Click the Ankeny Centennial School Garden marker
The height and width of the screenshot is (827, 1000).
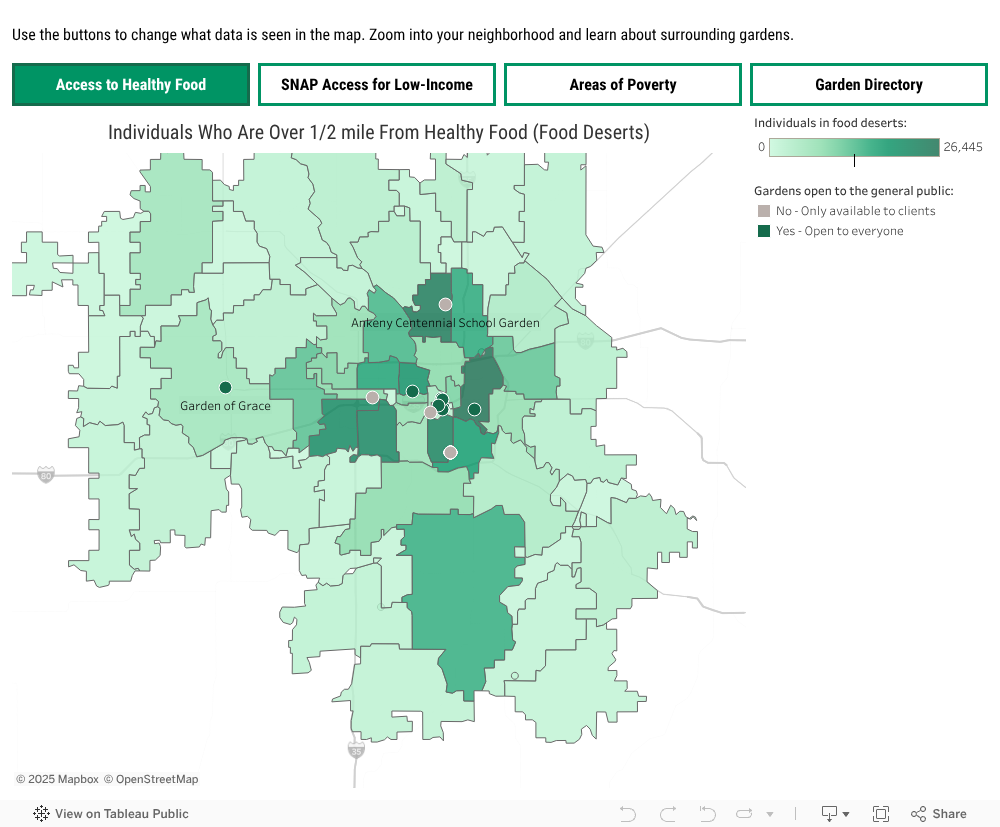point(445,304)
